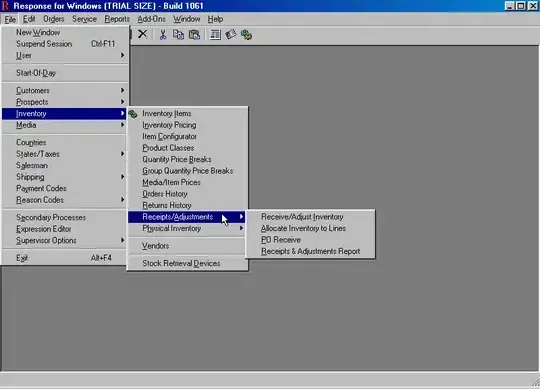View Returns History
This screenshot has height=389, width=540.
(187, 205)
